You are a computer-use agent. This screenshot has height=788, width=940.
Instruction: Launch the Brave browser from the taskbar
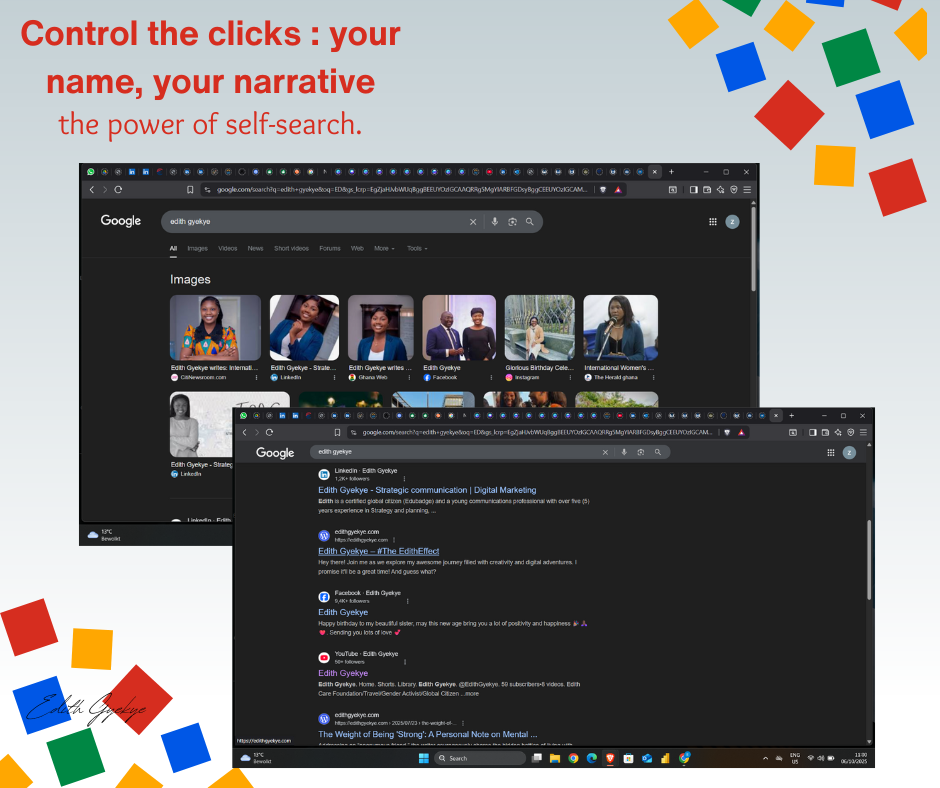pos(609,758)
